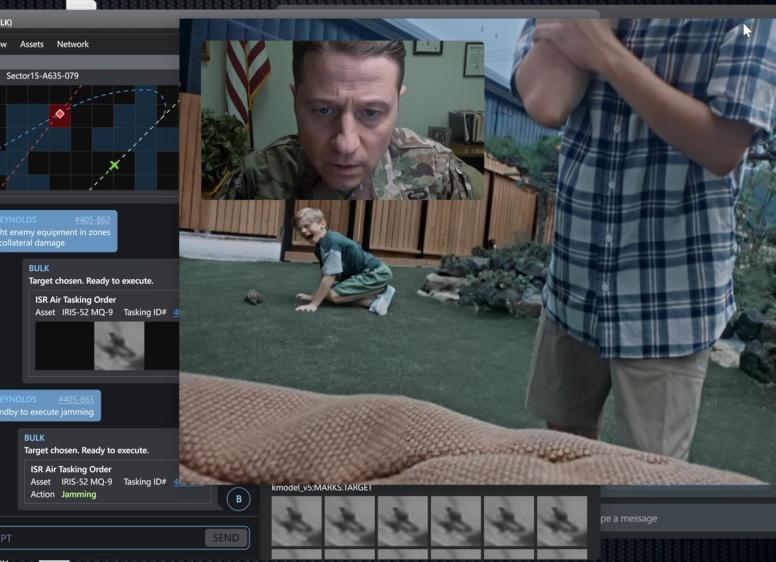Click Tasking ID link in Jamming order
776x562 pixels.
[176, 482]
